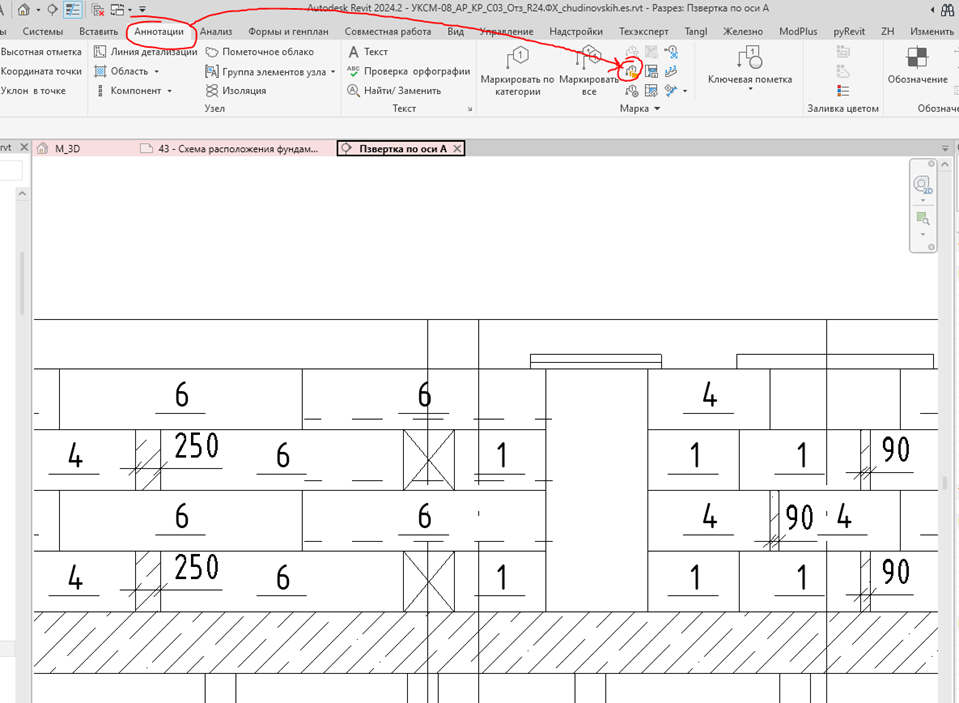Click up arrow of left panel scrollbar
959x703 pixels.
(22, 193)
